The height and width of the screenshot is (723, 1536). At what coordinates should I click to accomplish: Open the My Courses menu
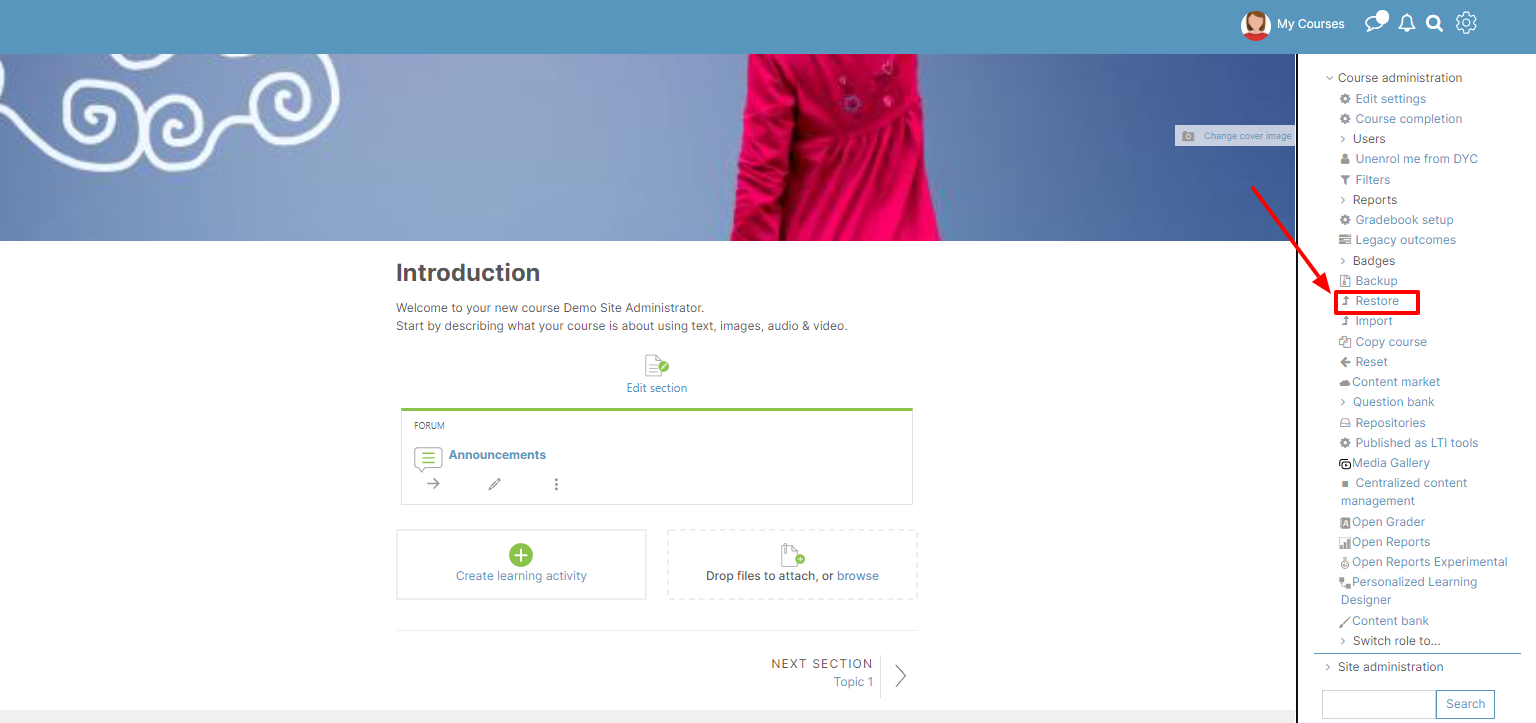(x=1310, y=24)
